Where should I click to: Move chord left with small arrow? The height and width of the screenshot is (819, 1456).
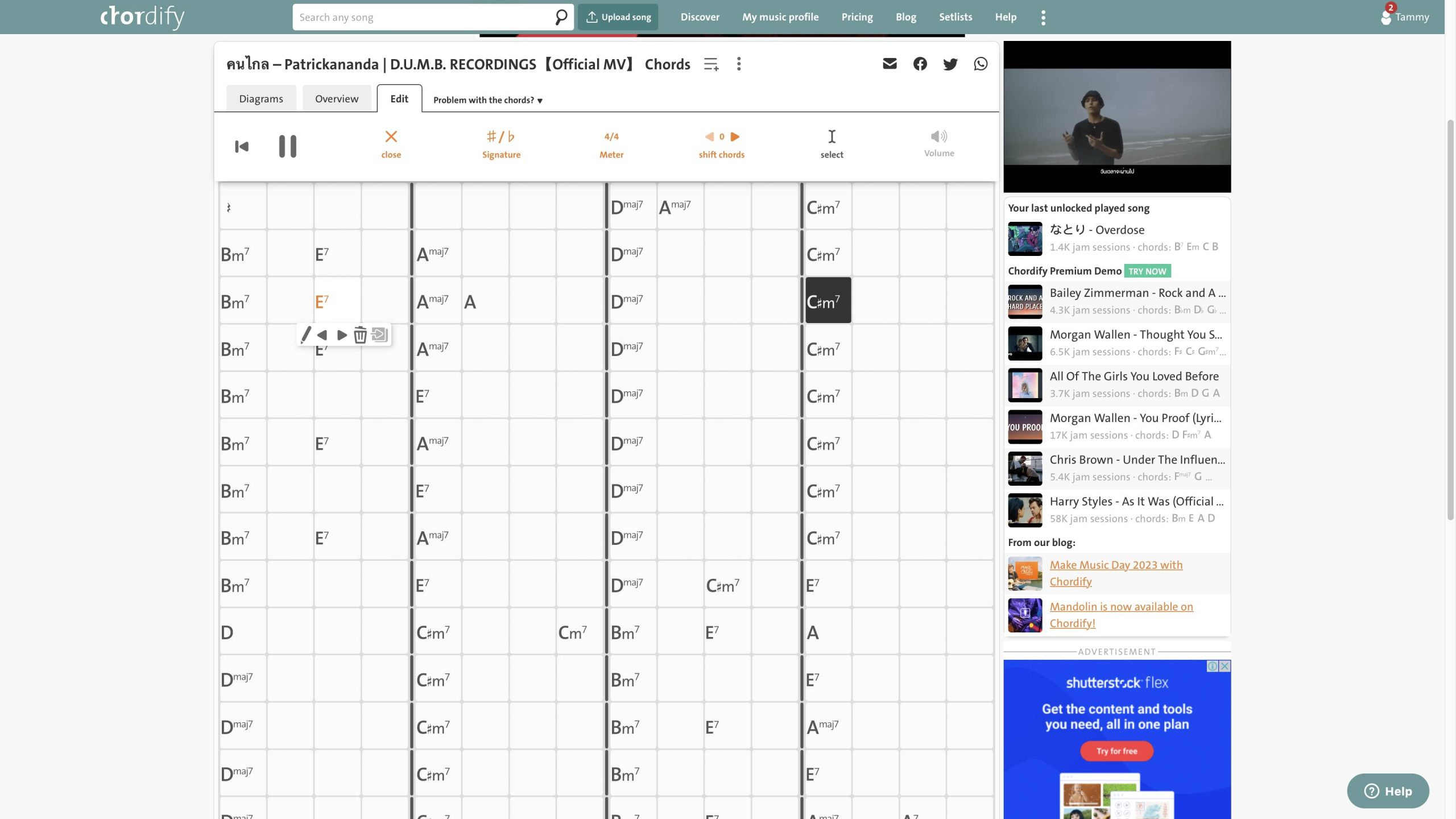[322, 334]
